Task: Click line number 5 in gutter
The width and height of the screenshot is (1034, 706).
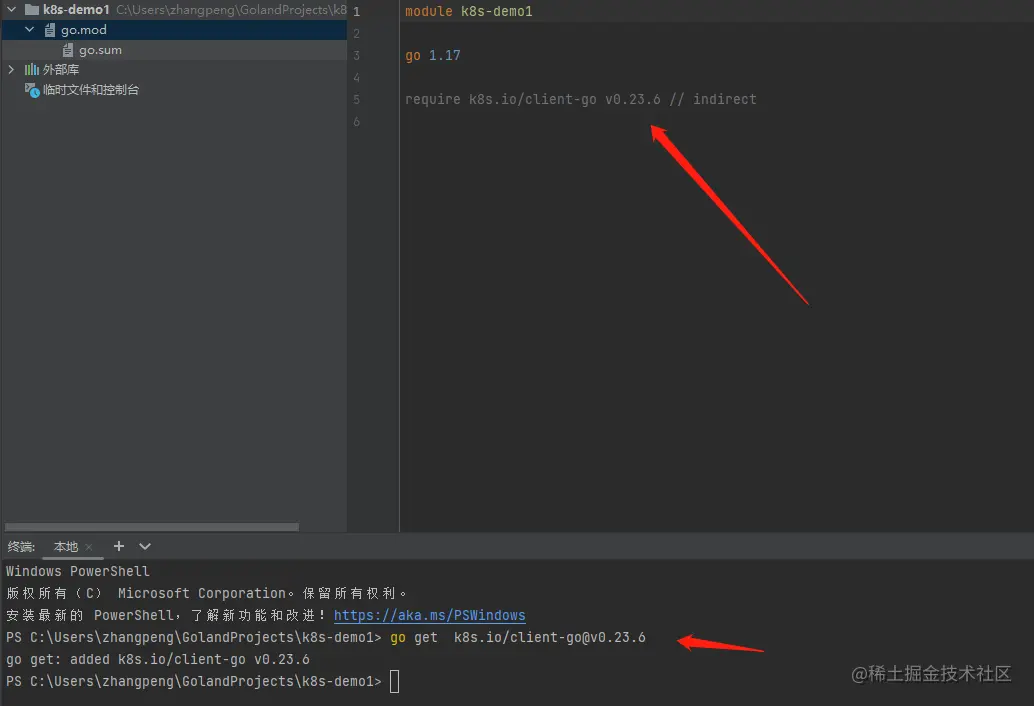Action: (x=356, y=100)
